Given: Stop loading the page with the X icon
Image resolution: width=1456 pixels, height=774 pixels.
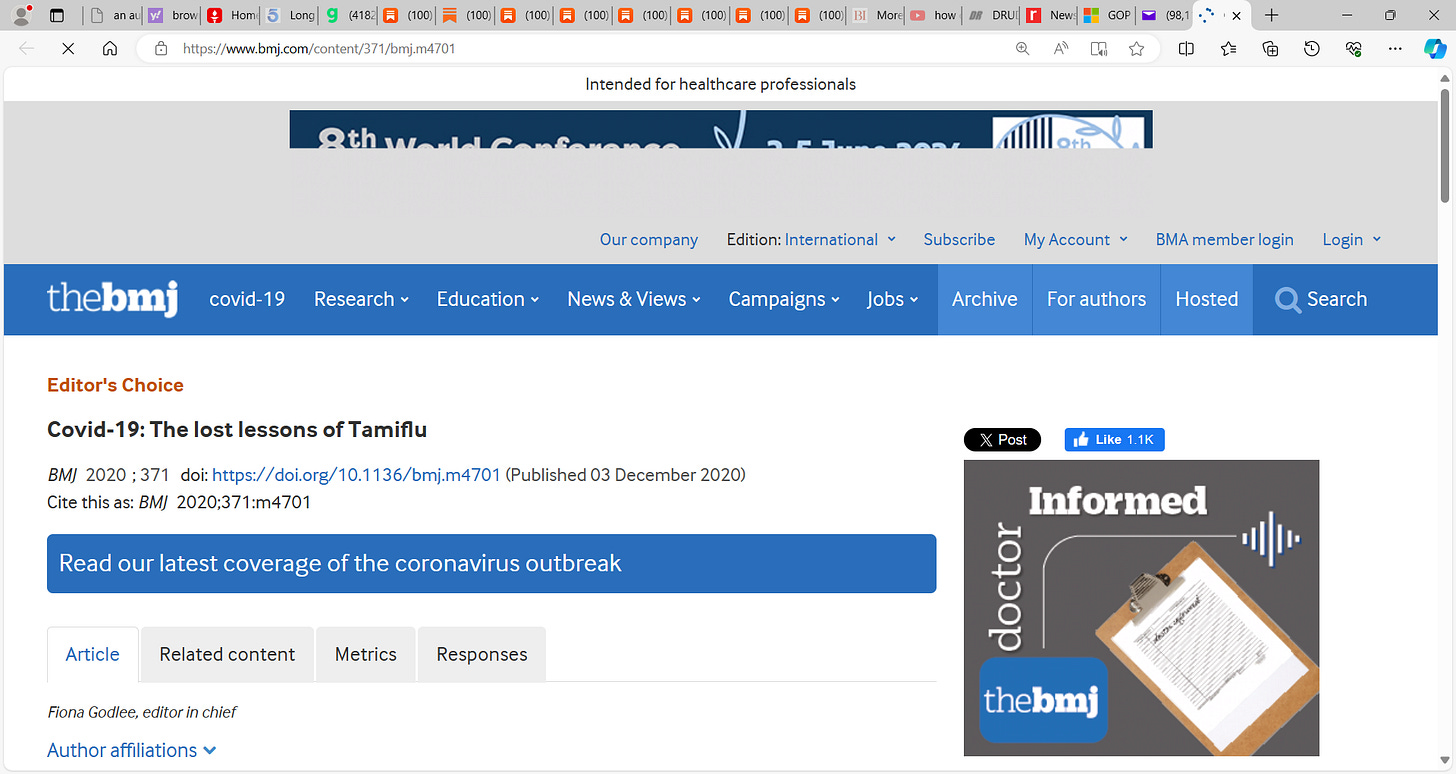Looking at the screenshot, I should point(68,48).
